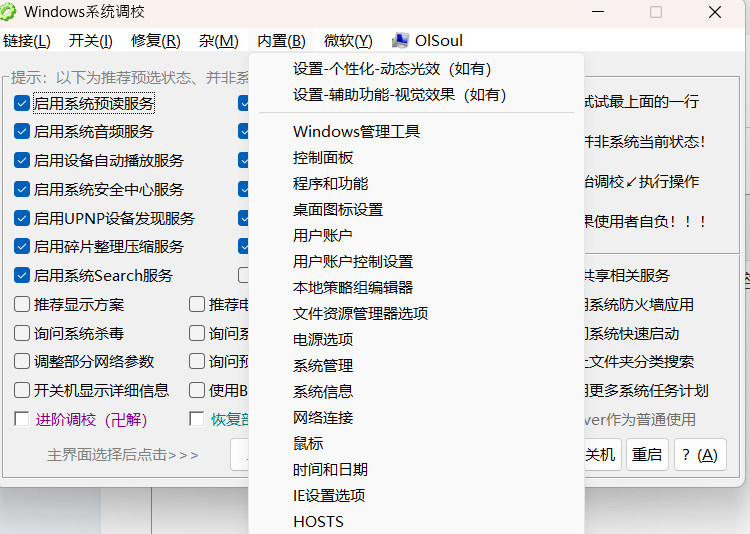
Task: Open 鼠标 settings from the menu
Action: click(x=416, y=443)
